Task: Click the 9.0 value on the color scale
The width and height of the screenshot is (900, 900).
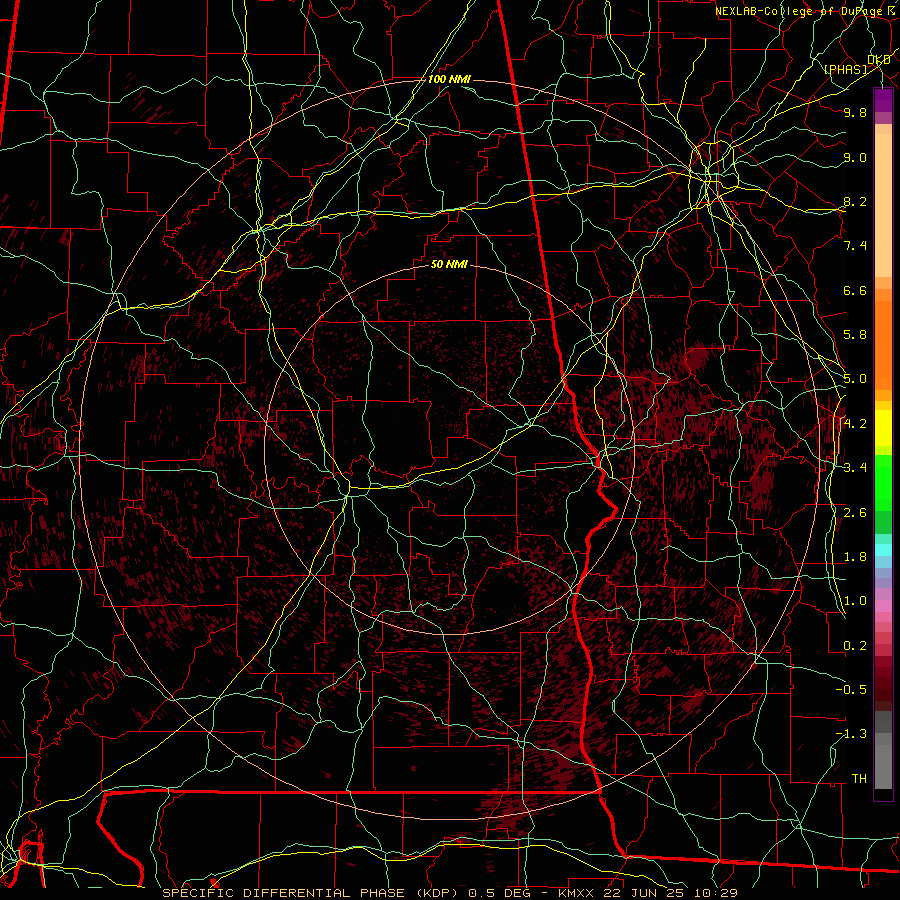Action: click(855, 157)
